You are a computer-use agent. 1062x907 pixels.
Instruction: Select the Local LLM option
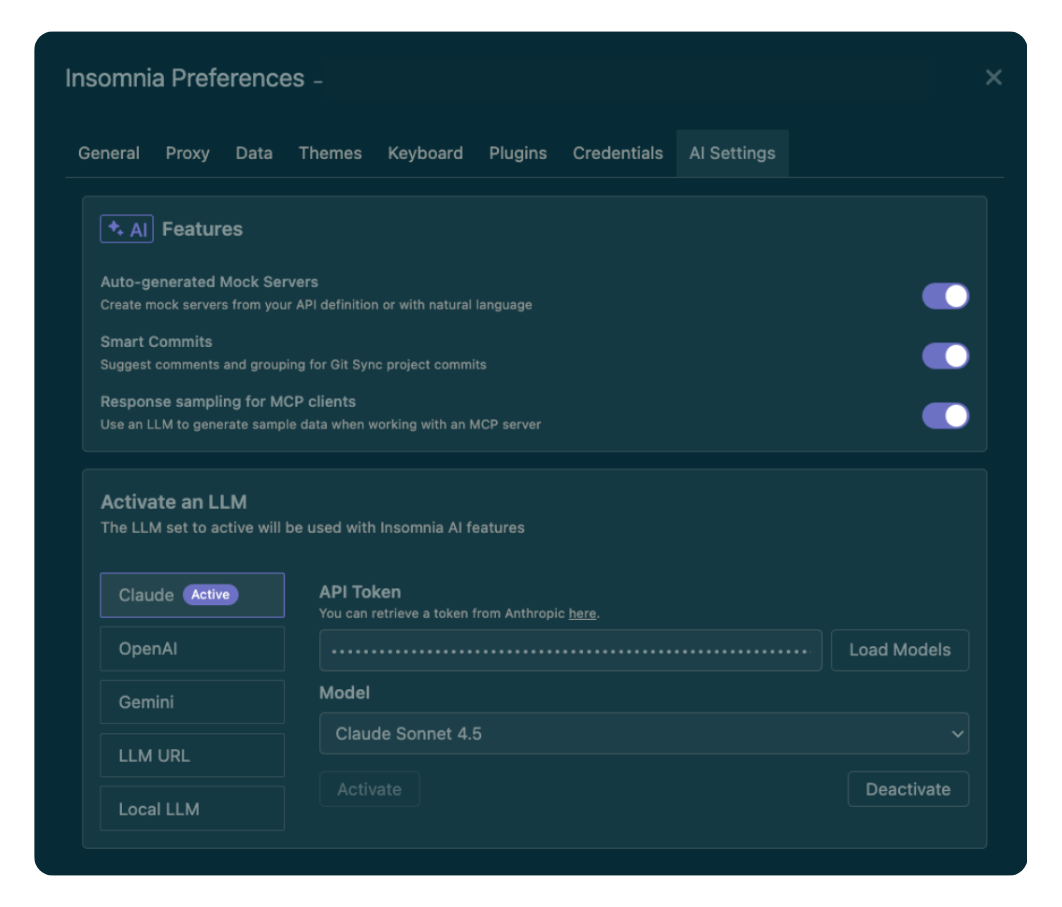coord(192,809)
